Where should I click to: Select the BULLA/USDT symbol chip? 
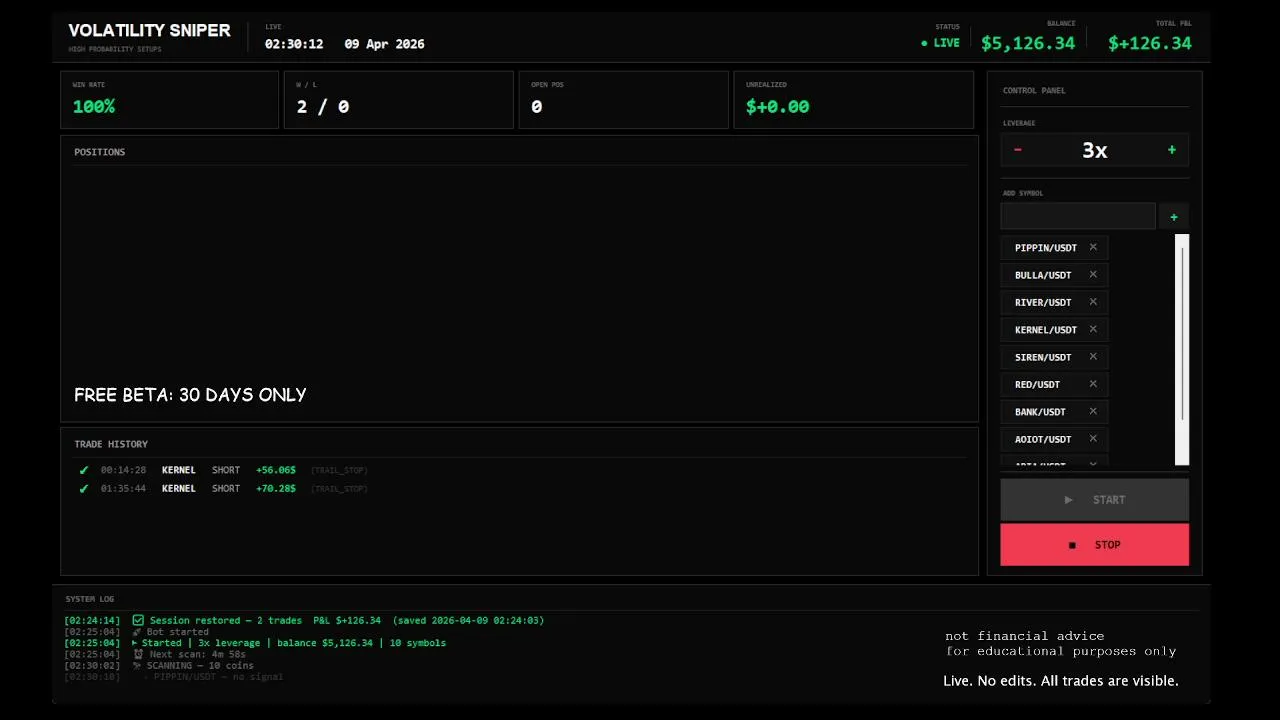pyautogui.click(x=1054, y=275)
